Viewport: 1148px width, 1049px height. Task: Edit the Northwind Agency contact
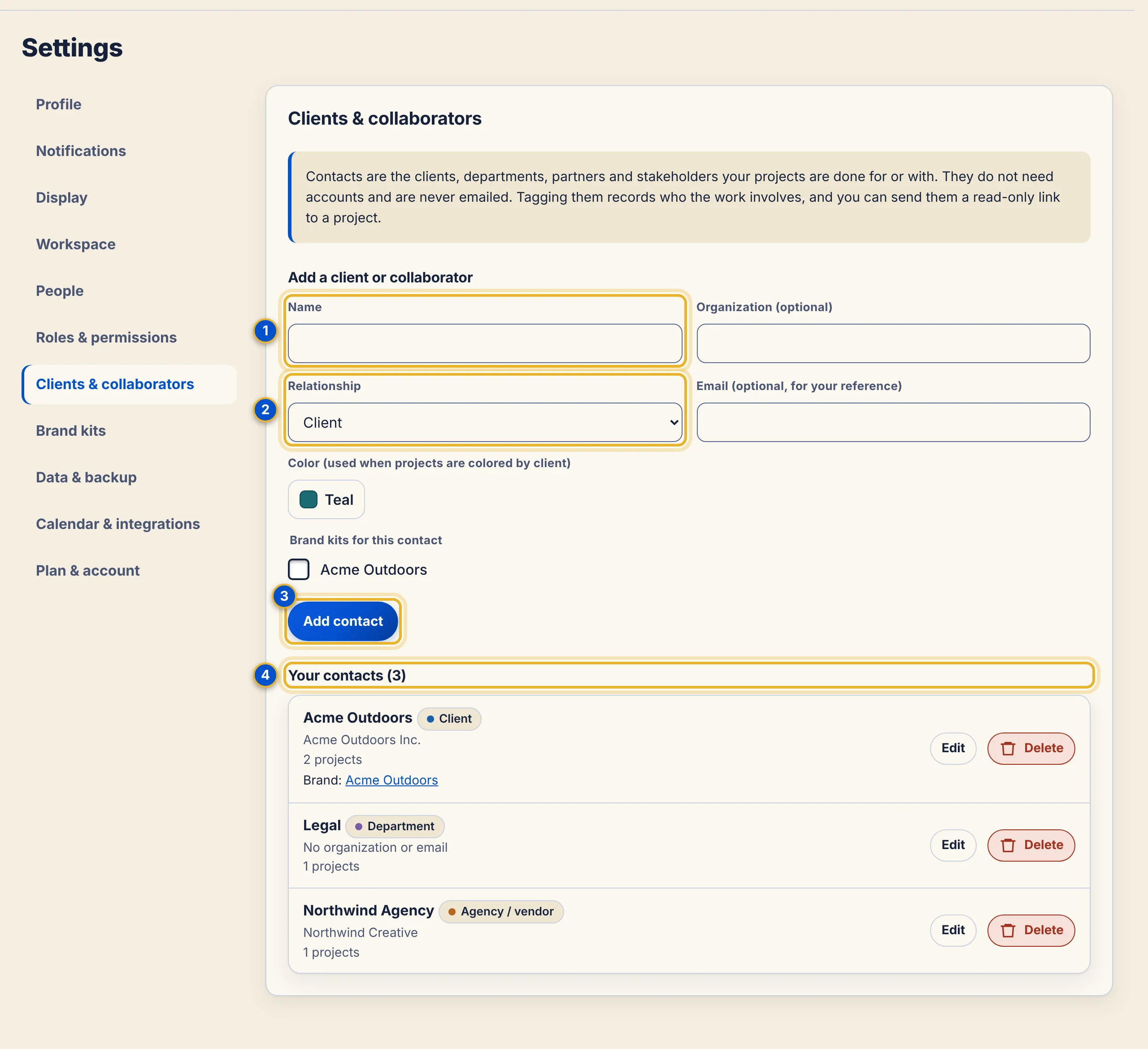952,931
